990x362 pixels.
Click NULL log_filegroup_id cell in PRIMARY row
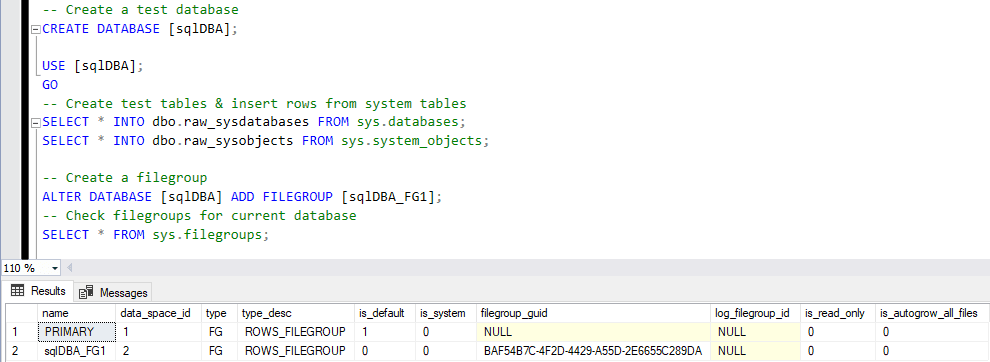pyautogui.click(x=756, y=332)
